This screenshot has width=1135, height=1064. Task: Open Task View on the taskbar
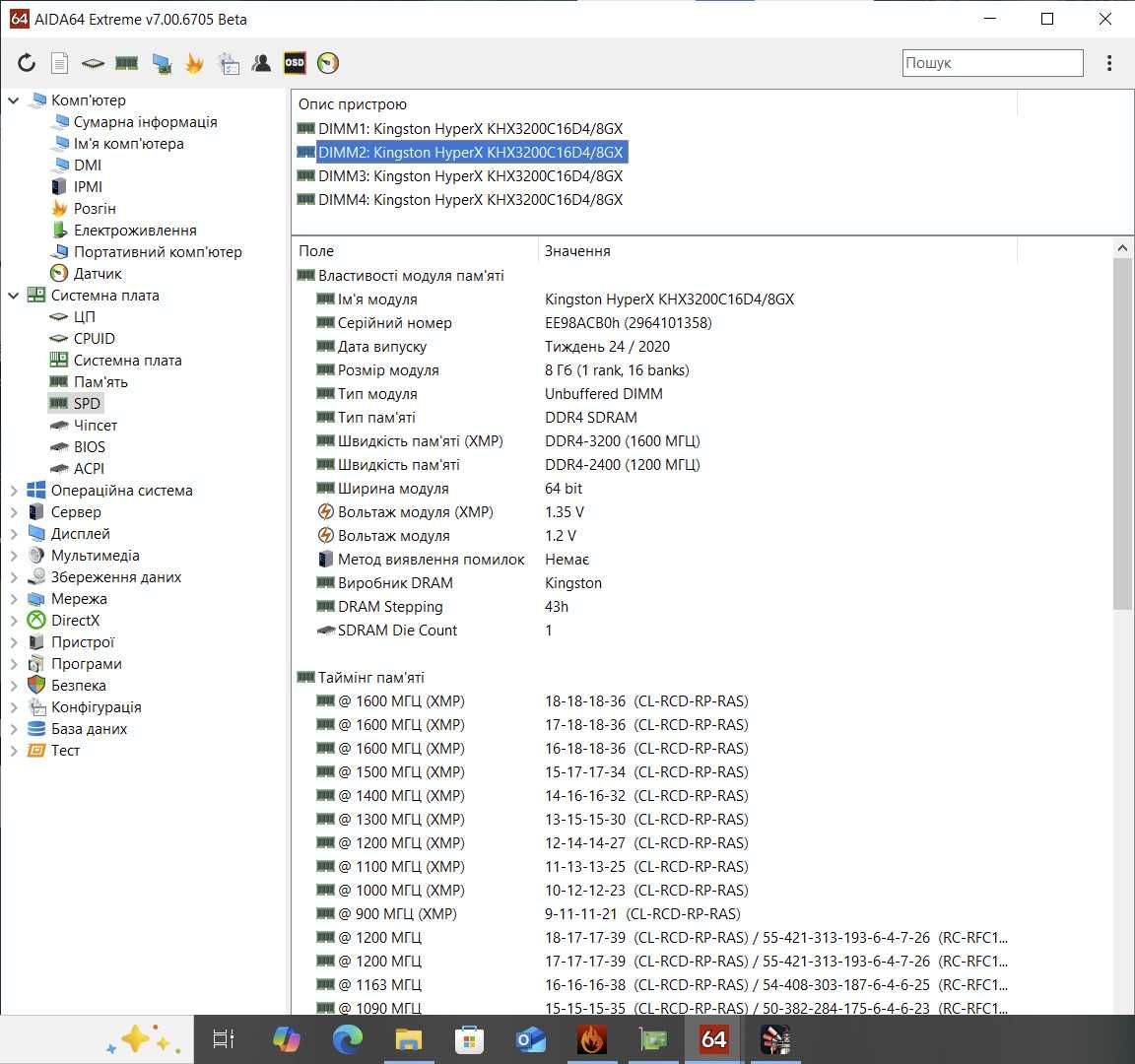point(224,1039)
